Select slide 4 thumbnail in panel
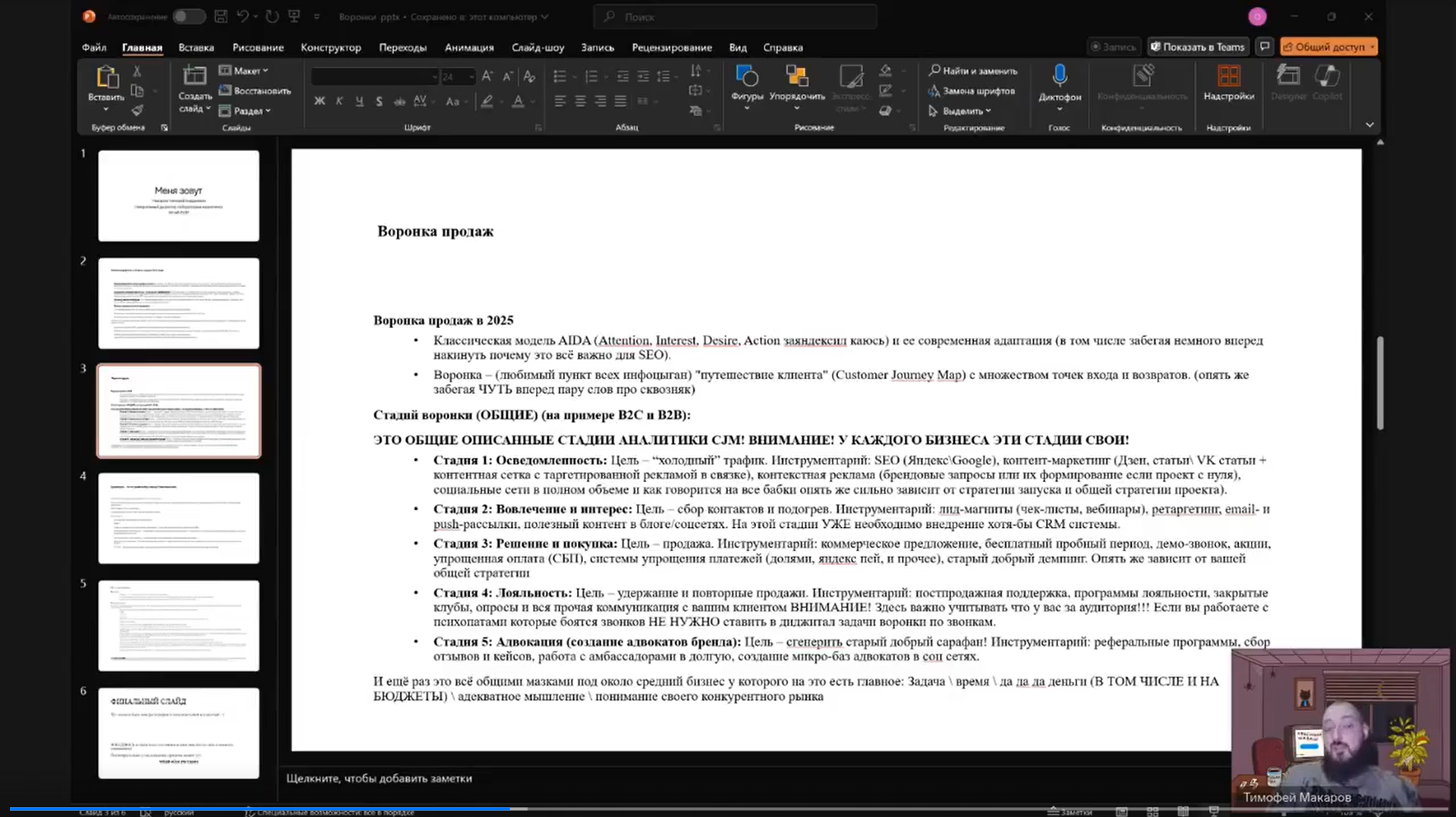This screenshot has height=817, width=1456. click(x=178, y=519)
